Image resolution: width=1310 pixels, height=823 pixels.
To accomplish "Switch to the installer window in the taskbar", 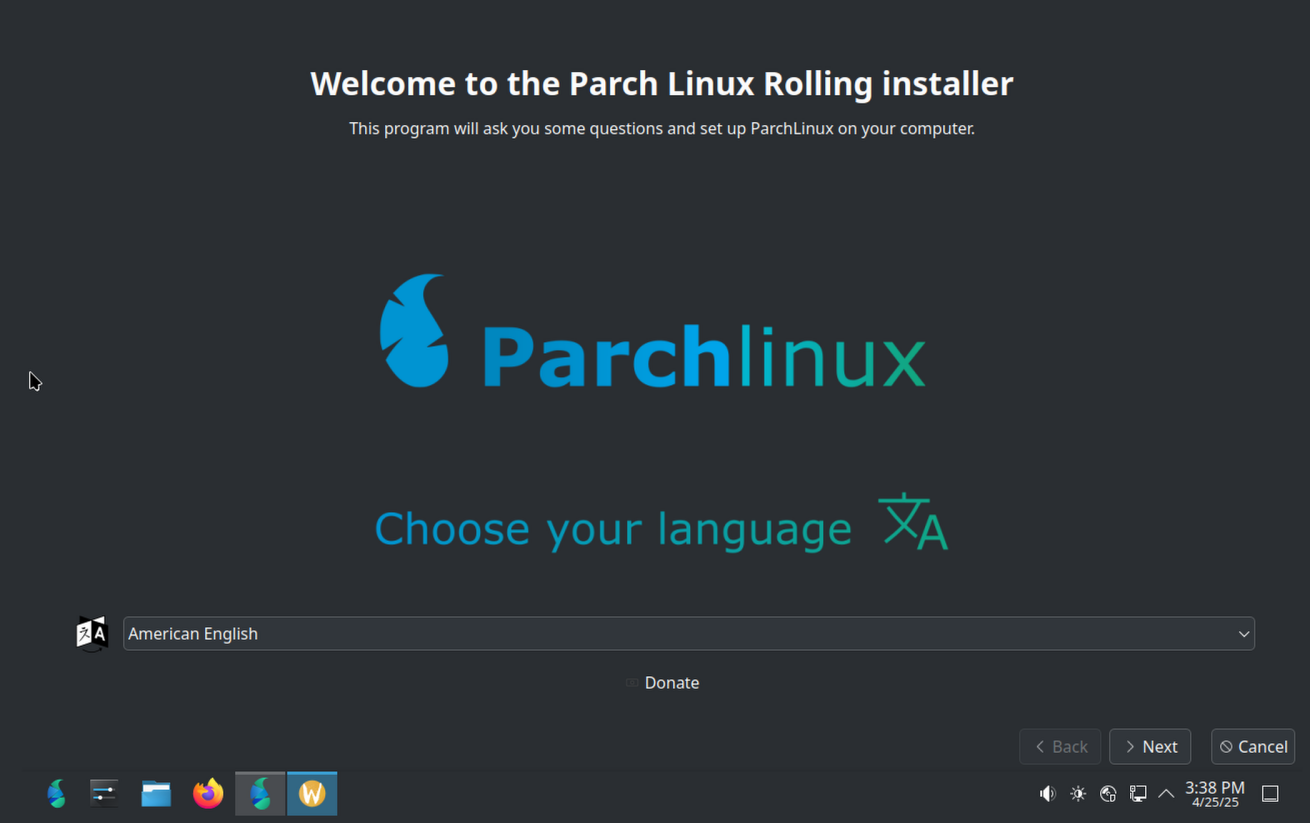I will 259,793.
